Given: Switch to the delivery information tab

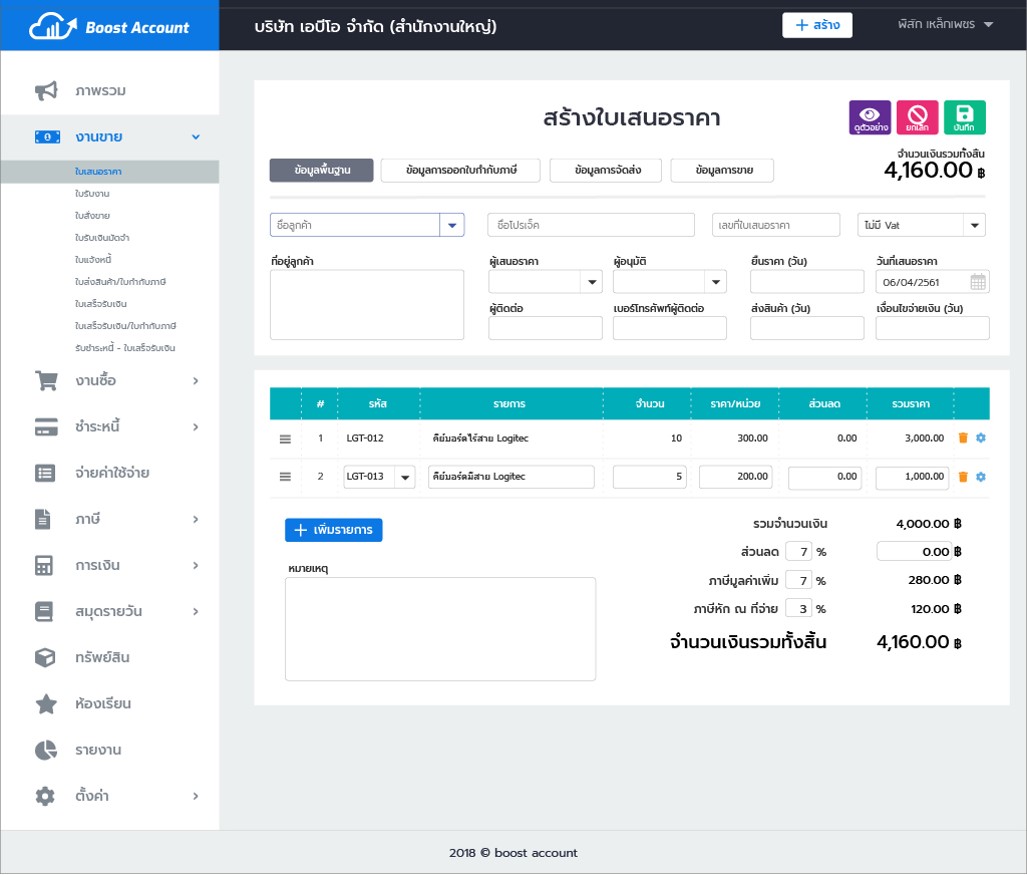Looking at the screenshot, I should point(608,171).
